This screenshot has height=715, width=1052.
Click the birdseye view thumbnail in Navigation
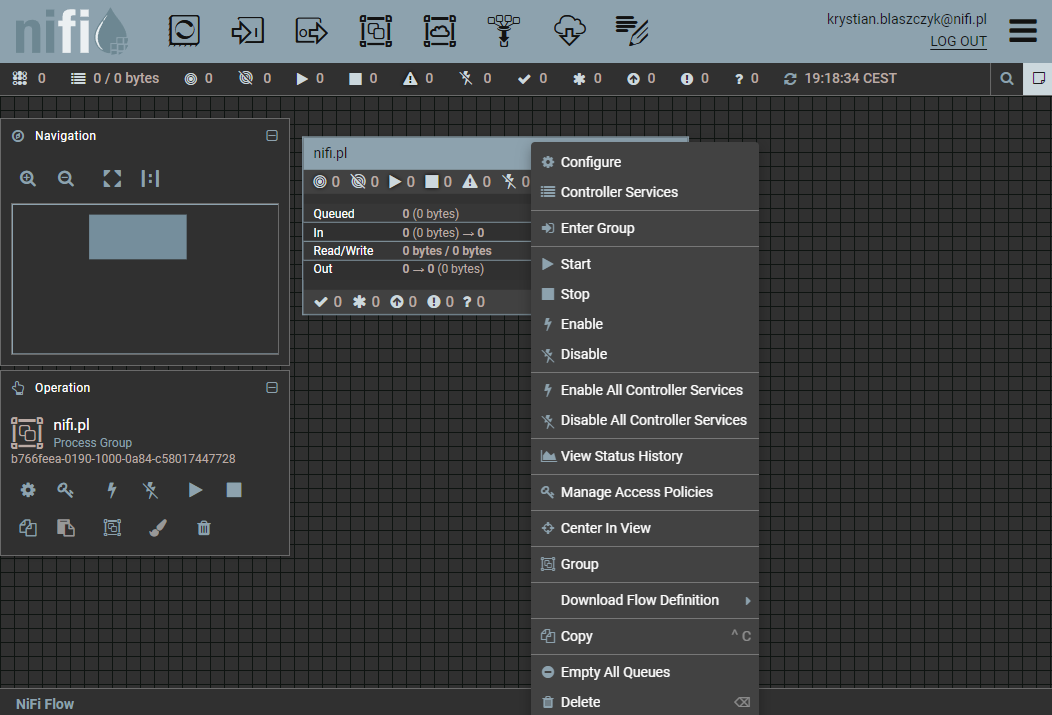[x=145, y=279]
